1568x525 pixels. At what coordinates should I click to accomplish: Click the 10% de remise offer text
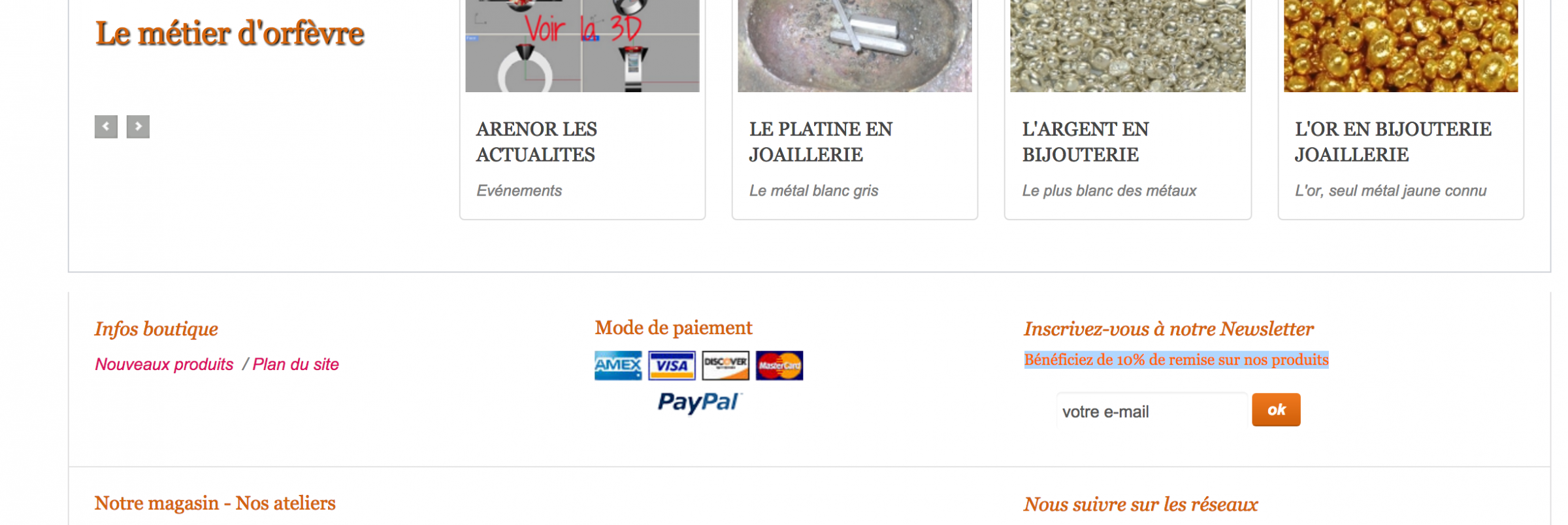coord(1176,360)
